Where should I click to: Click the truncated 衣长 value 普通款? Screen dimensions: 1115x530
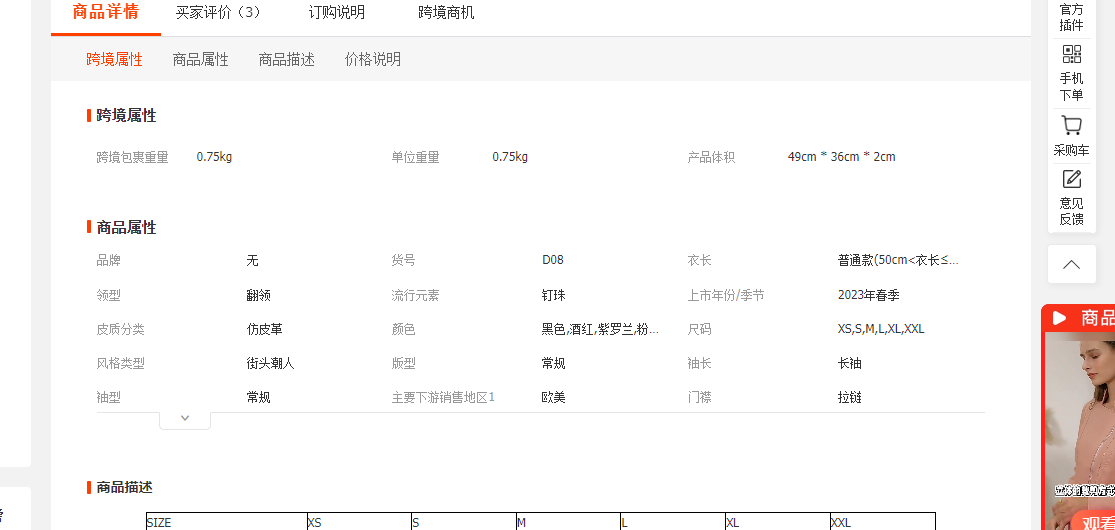coord(897,260)
